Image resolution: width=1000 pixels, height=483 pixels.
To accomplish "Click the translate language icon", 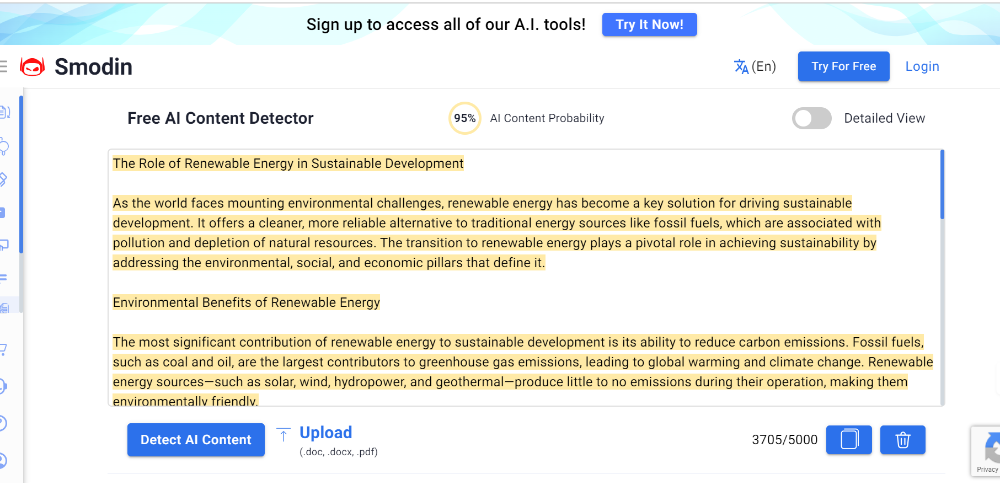I will [741, 67].
